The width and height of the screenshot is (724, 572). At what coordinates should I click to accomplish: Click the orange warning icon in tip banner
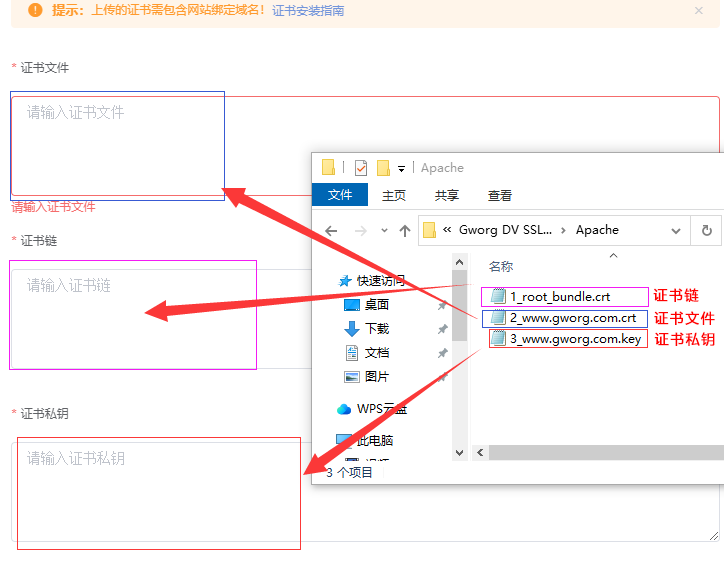[x=35, y=10]
